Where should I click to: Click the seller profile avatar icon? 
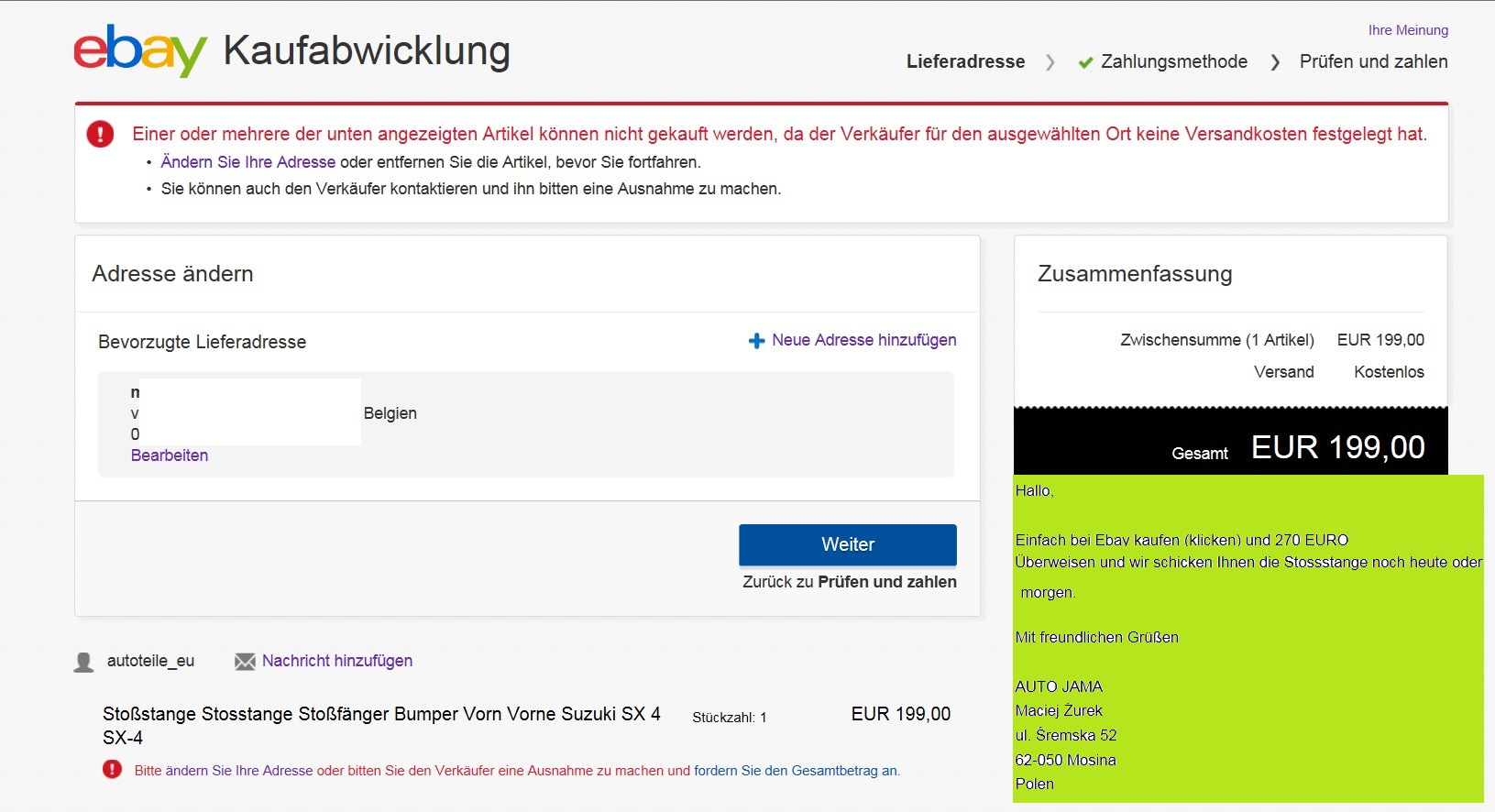coord(83,662)
